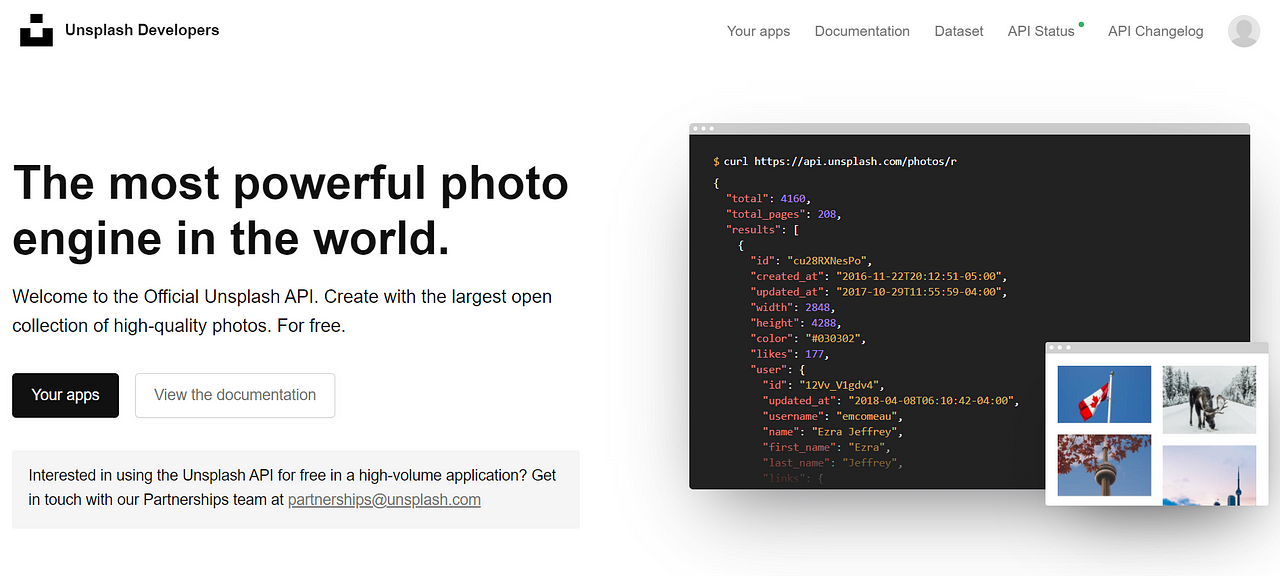Click the "username": "emcomeau" line
Image resolution: width=1280 pixels, height=576 pixels.
(835, 416)
